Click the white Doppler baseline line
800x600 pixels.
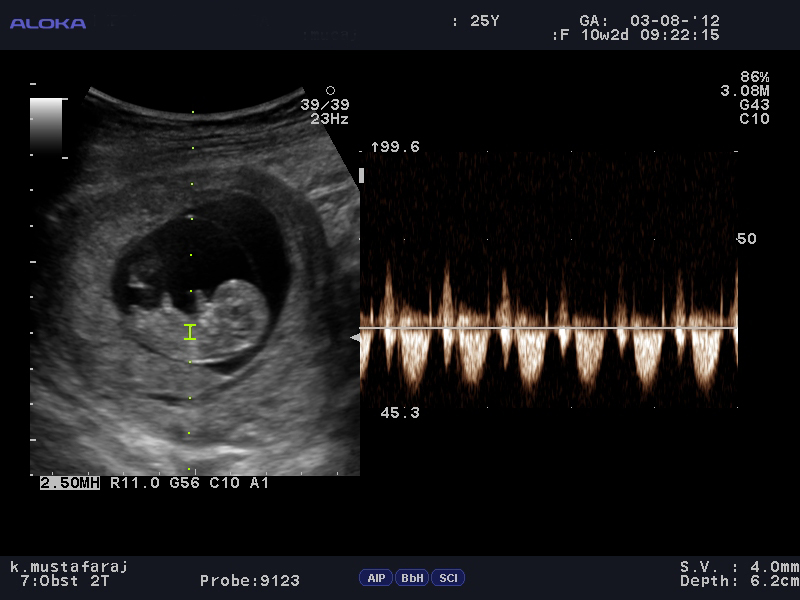tap(548, 328)
